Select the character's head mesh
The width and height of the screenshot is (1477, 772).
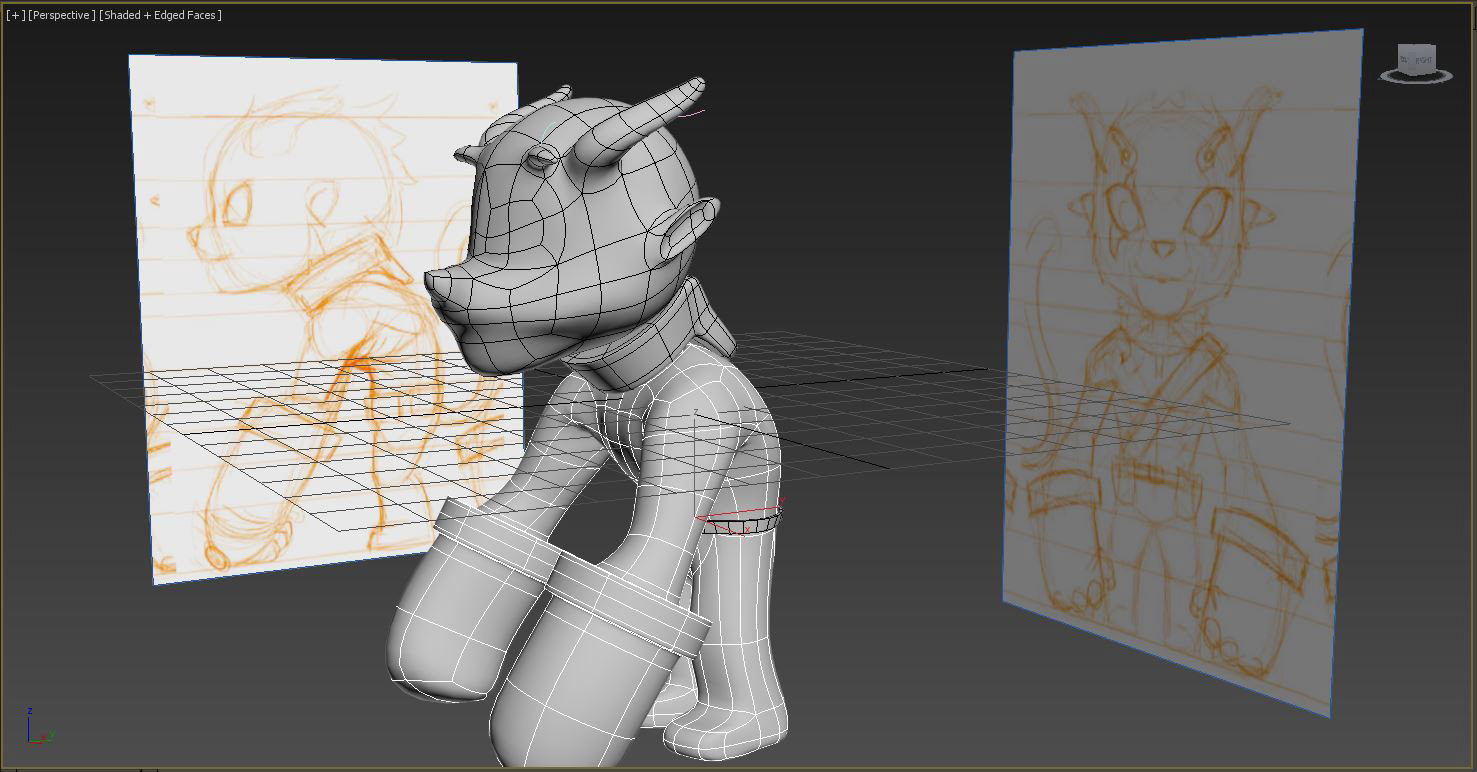click(x=570, y=240)
